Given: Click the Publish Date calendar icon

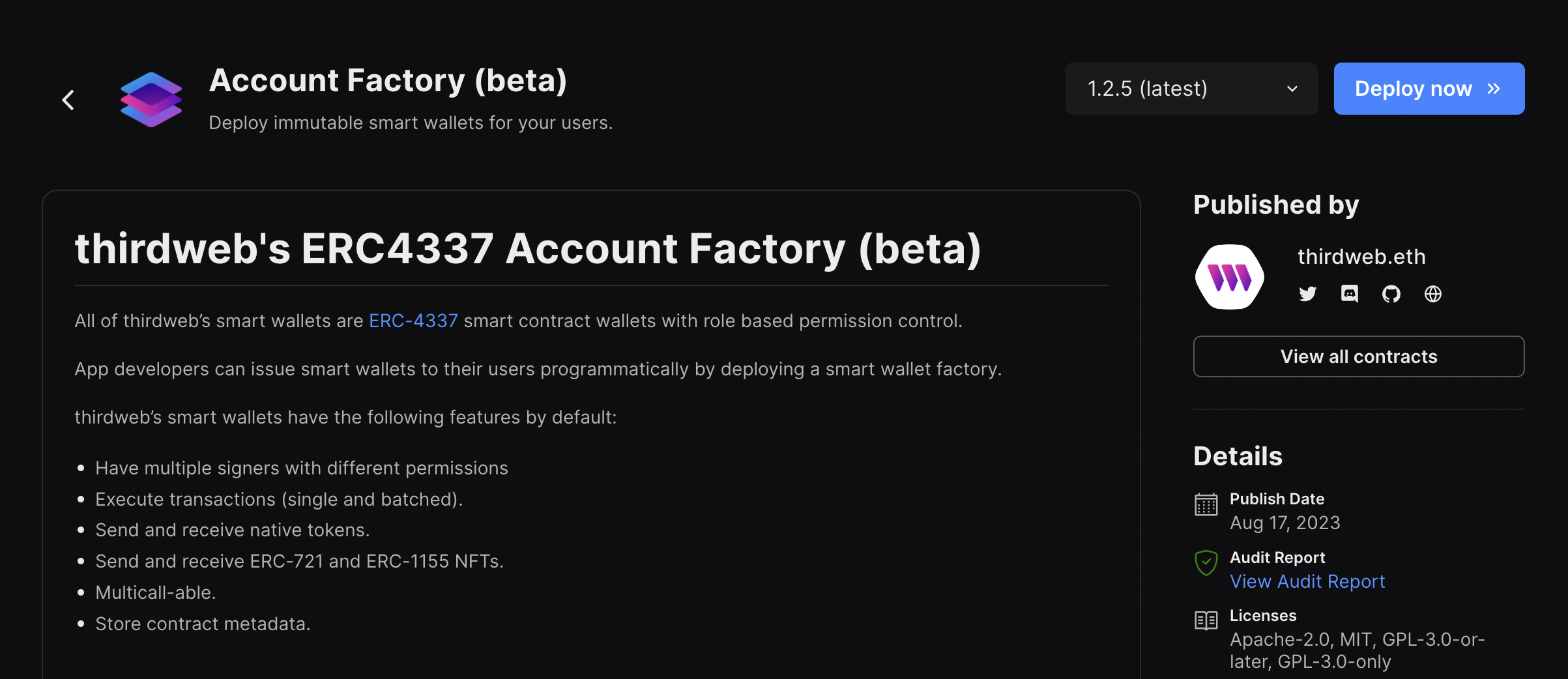Looking at the screenshot, I should coord(1206,504).
